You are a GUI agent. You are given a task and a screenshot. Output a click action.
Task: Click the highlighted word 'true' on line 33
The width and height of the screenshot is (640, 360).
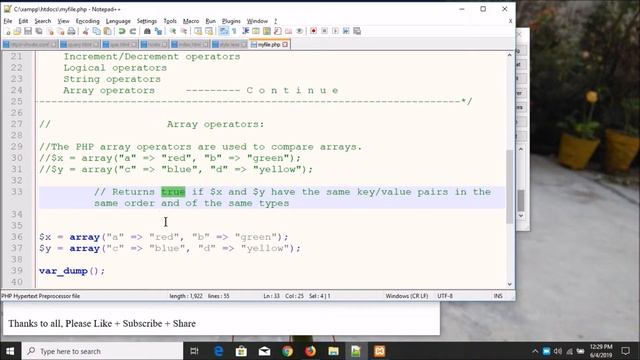pyautogui.click(x=173, y=192)
